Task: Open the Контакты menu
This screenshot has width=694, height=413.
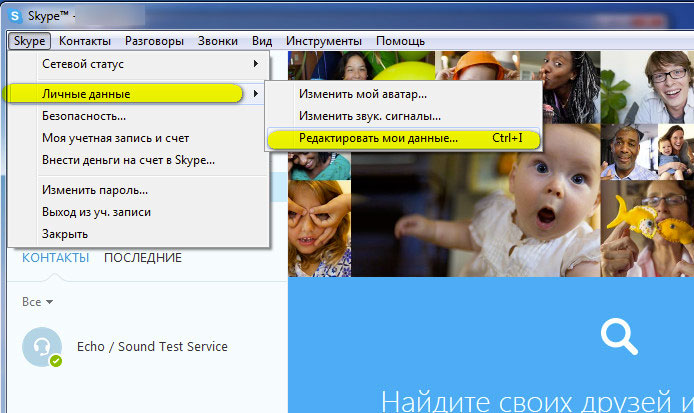Action: (84, 41)
